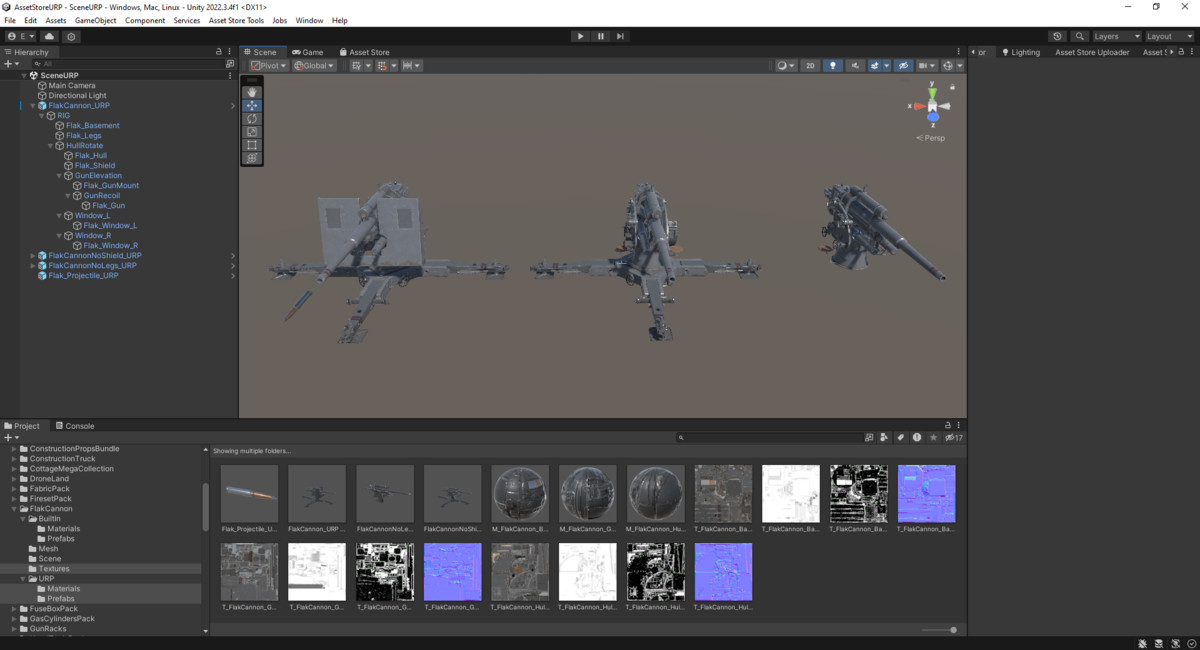This screenshot has height=650, width=1200.
Task: Select the Flak_Projectile thumbnail in the Project panel
Action: [249, 493]
